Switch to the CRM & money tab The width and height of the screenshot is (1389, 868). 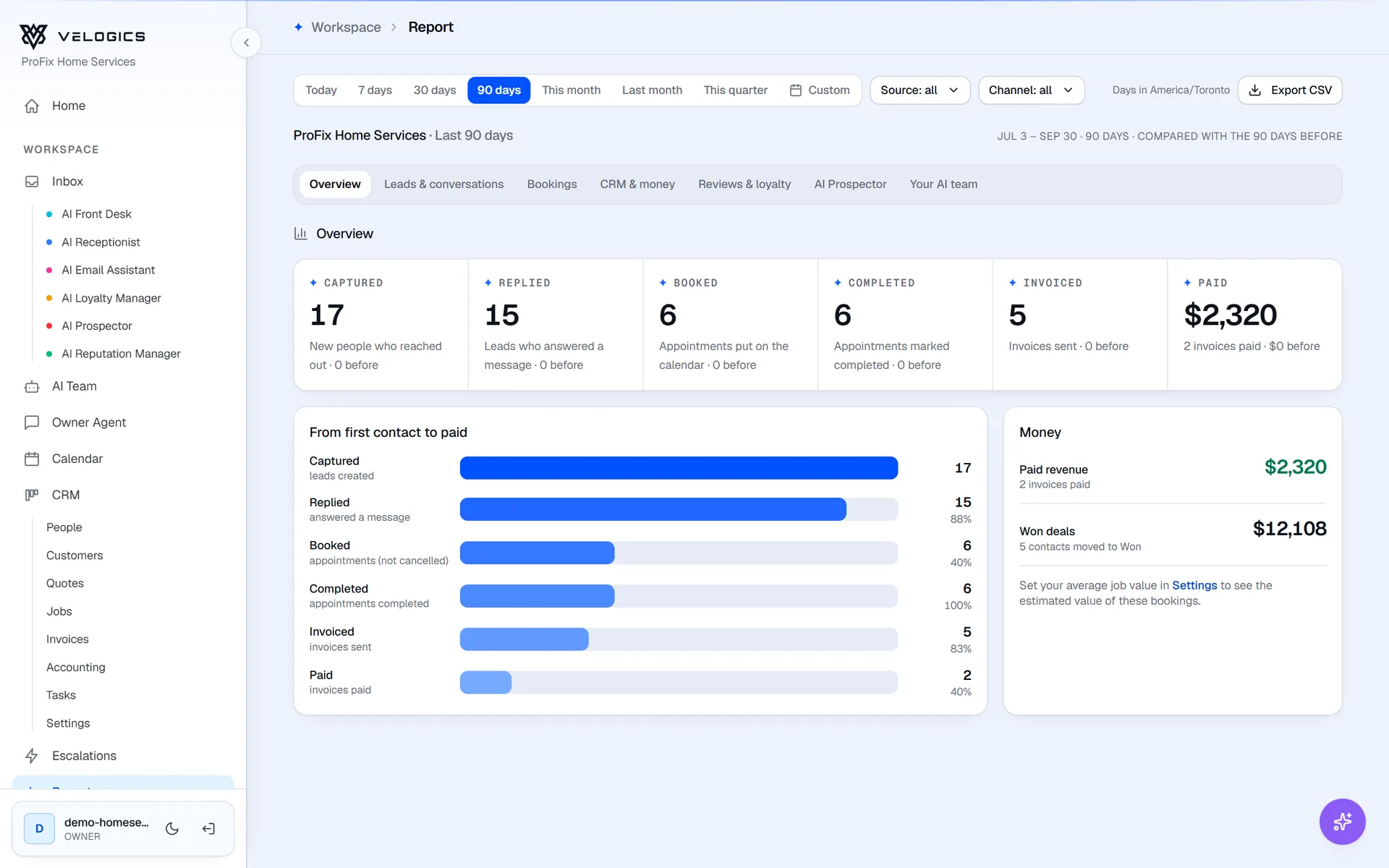[637, 184]
